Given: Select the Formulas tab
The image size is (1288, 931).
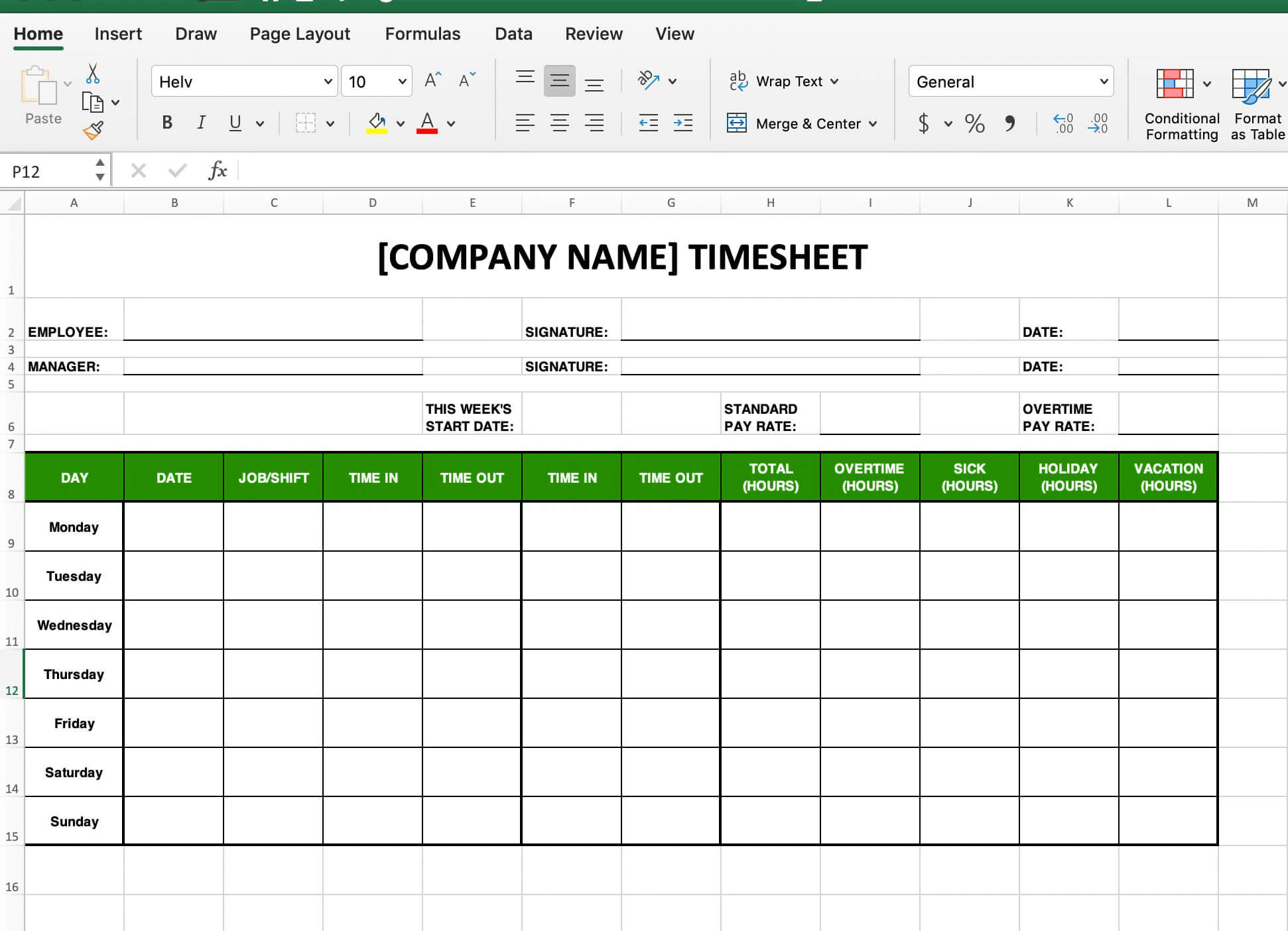Looking at the screenshot, I should point(421,33).
